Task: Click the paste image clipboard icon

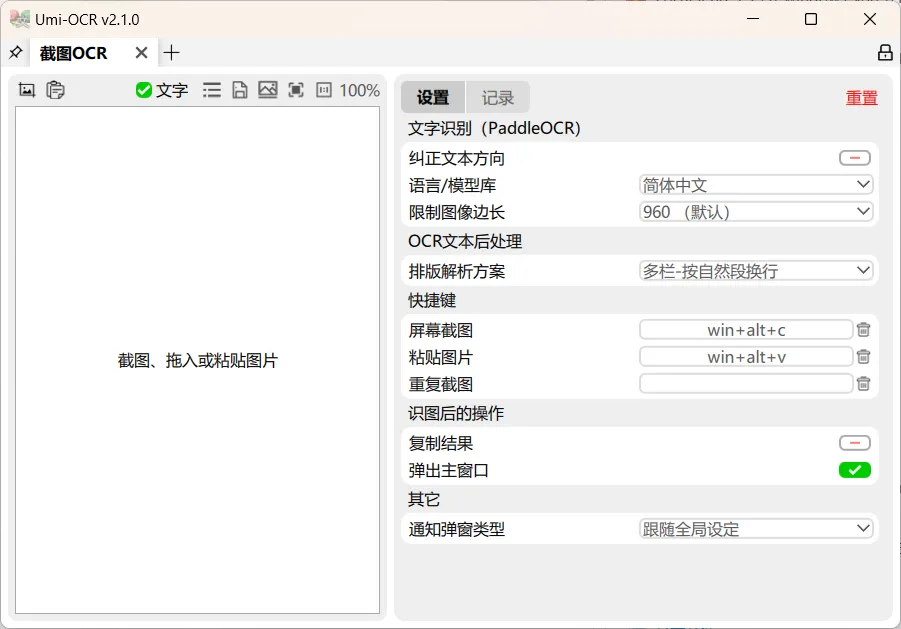Action: tap(56, 90)
